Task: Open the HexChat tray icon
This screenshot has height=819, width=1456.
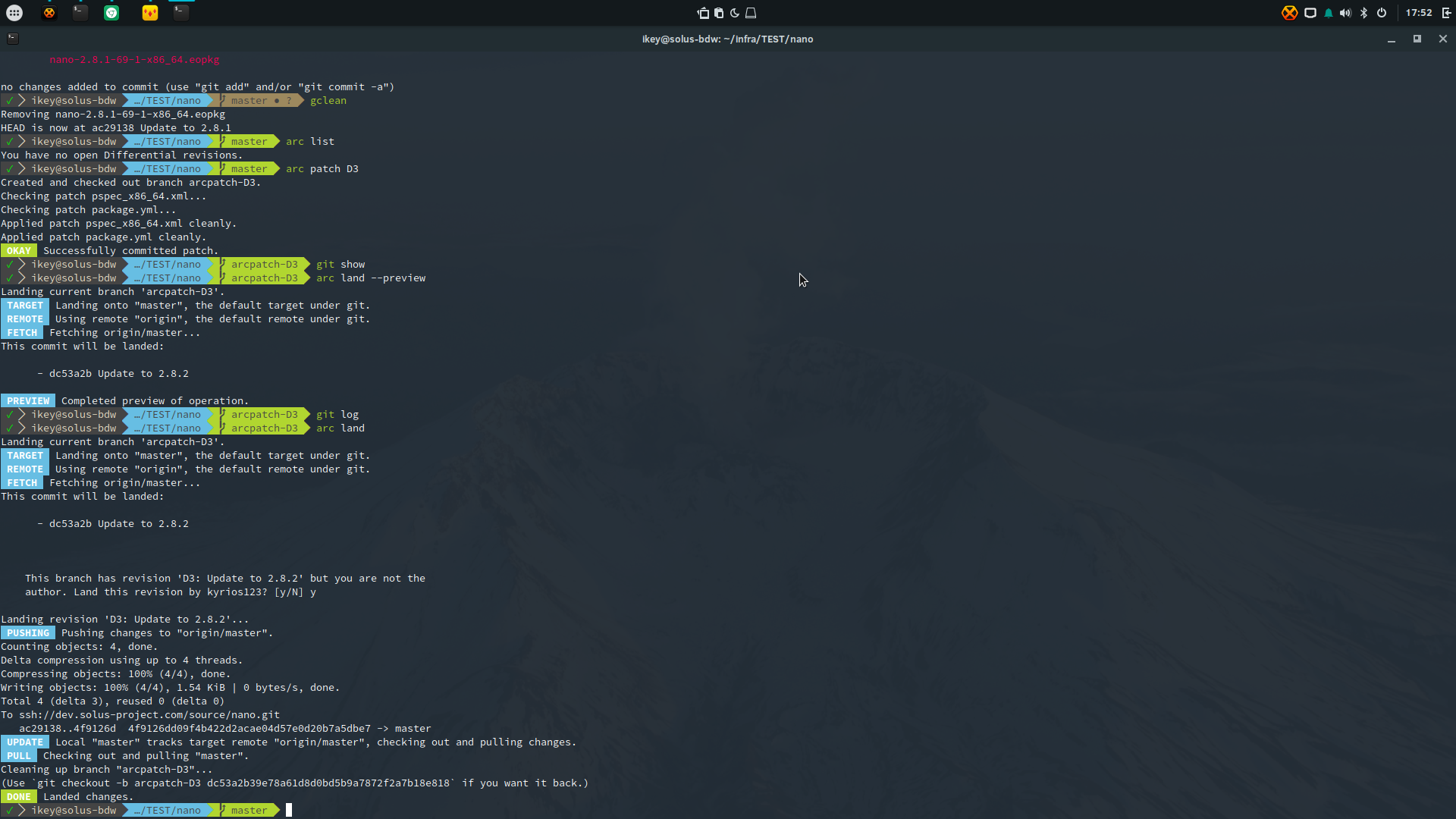Action: click(x=1289, y=13)
